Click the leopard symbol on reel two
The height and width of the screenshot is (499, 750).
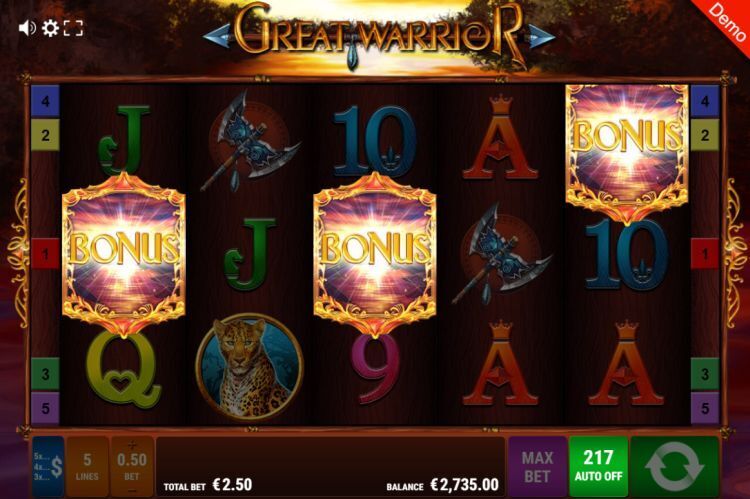(249, 367)
